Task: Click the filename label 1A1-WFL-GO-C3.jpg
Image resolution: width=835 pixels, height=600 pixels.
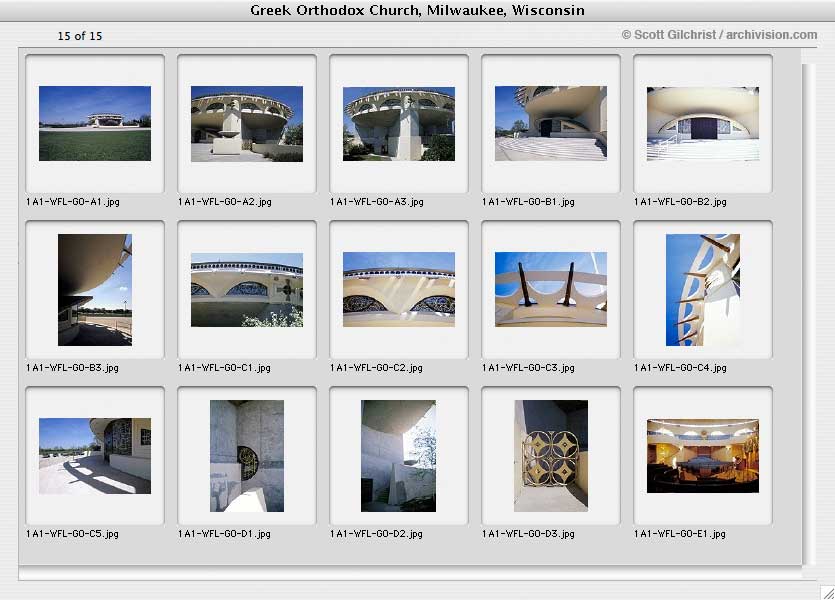Action: 528,368
